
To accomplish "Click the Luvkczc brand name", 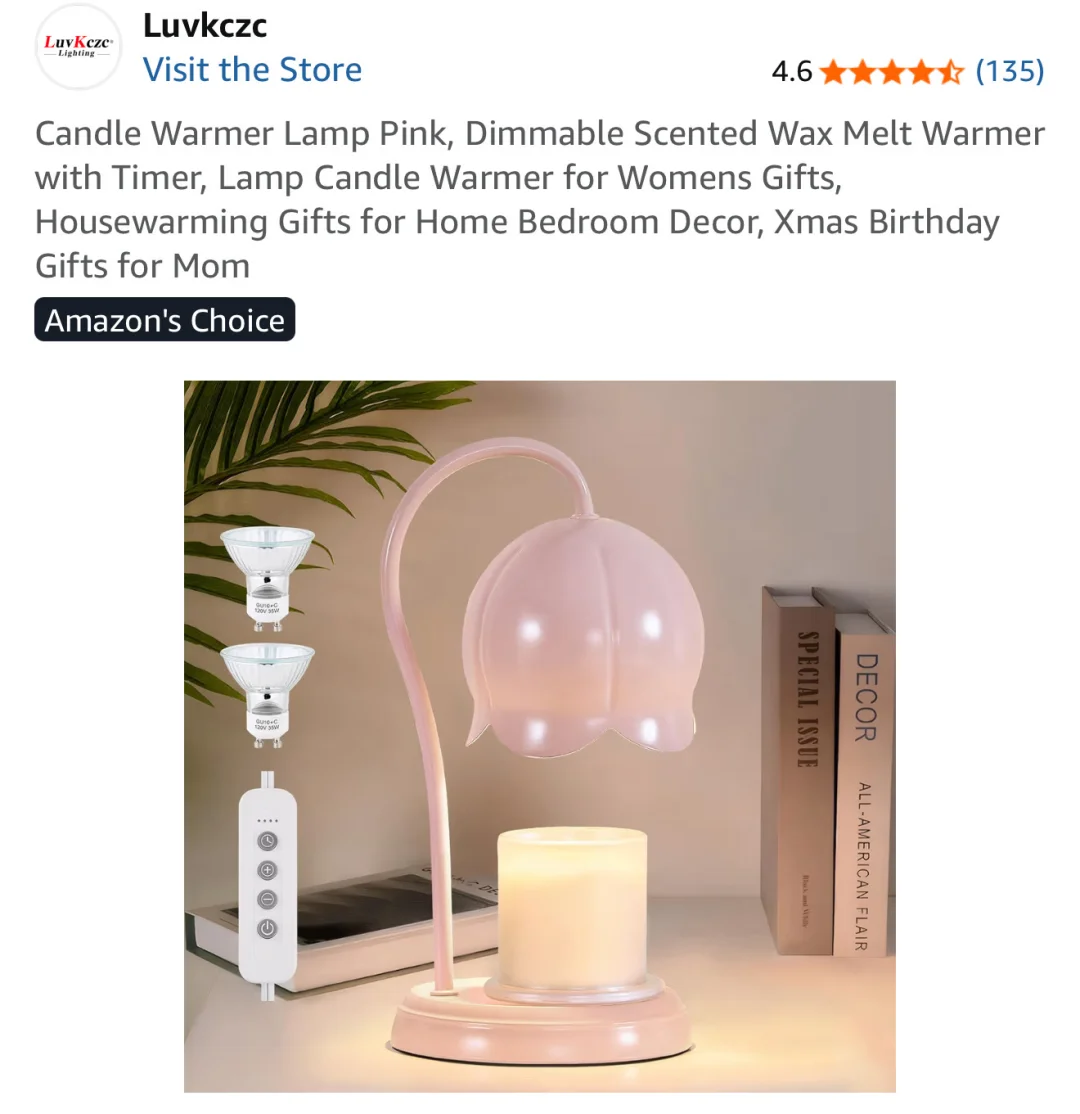I will pyautogui.click(x=205, y=26).
